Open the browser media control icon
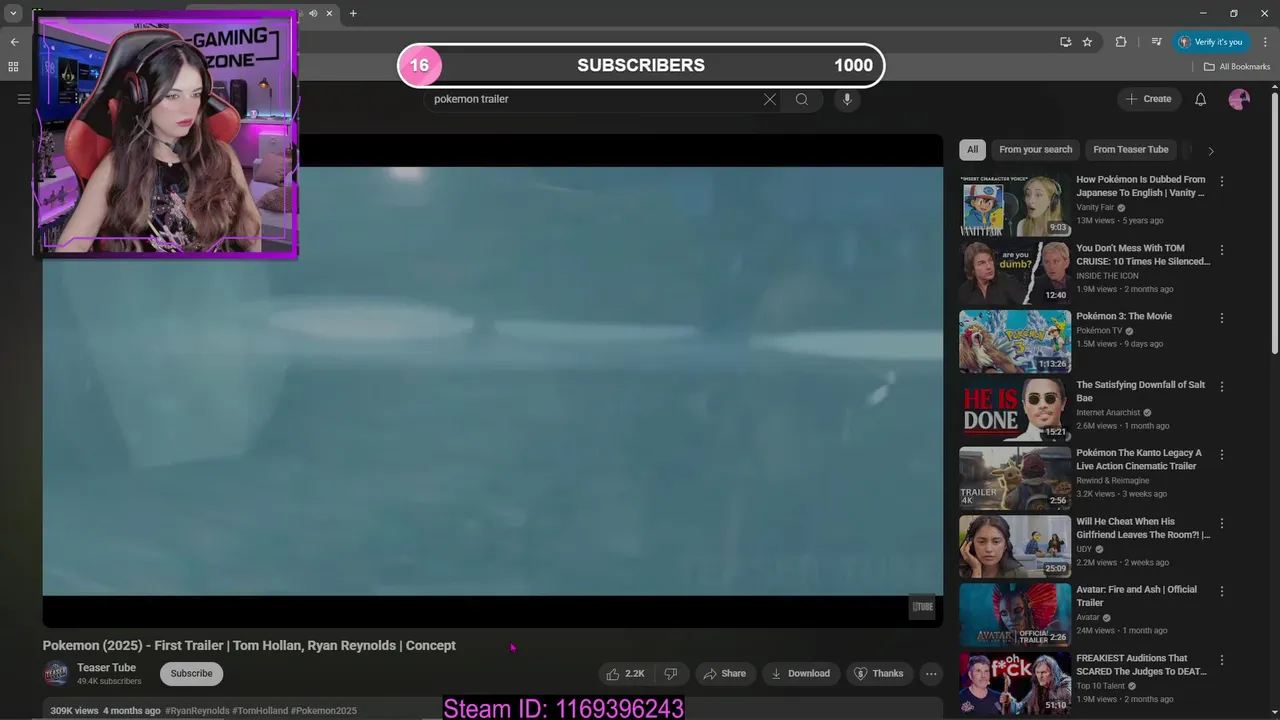 [1156, 42]
